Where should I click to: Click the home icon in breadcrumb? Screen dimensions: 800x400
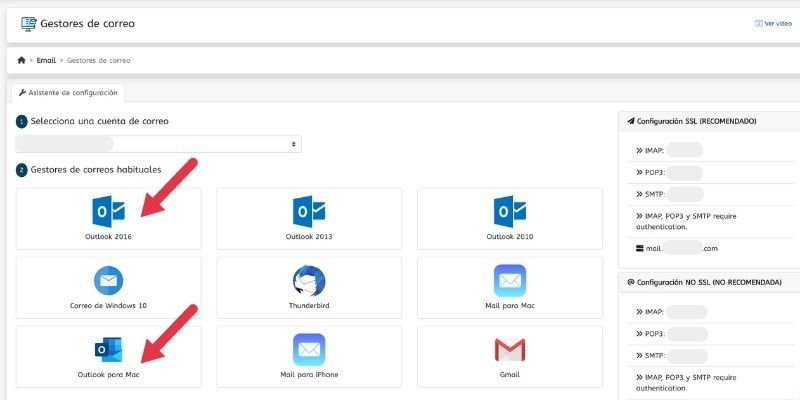tap(21, 60)
